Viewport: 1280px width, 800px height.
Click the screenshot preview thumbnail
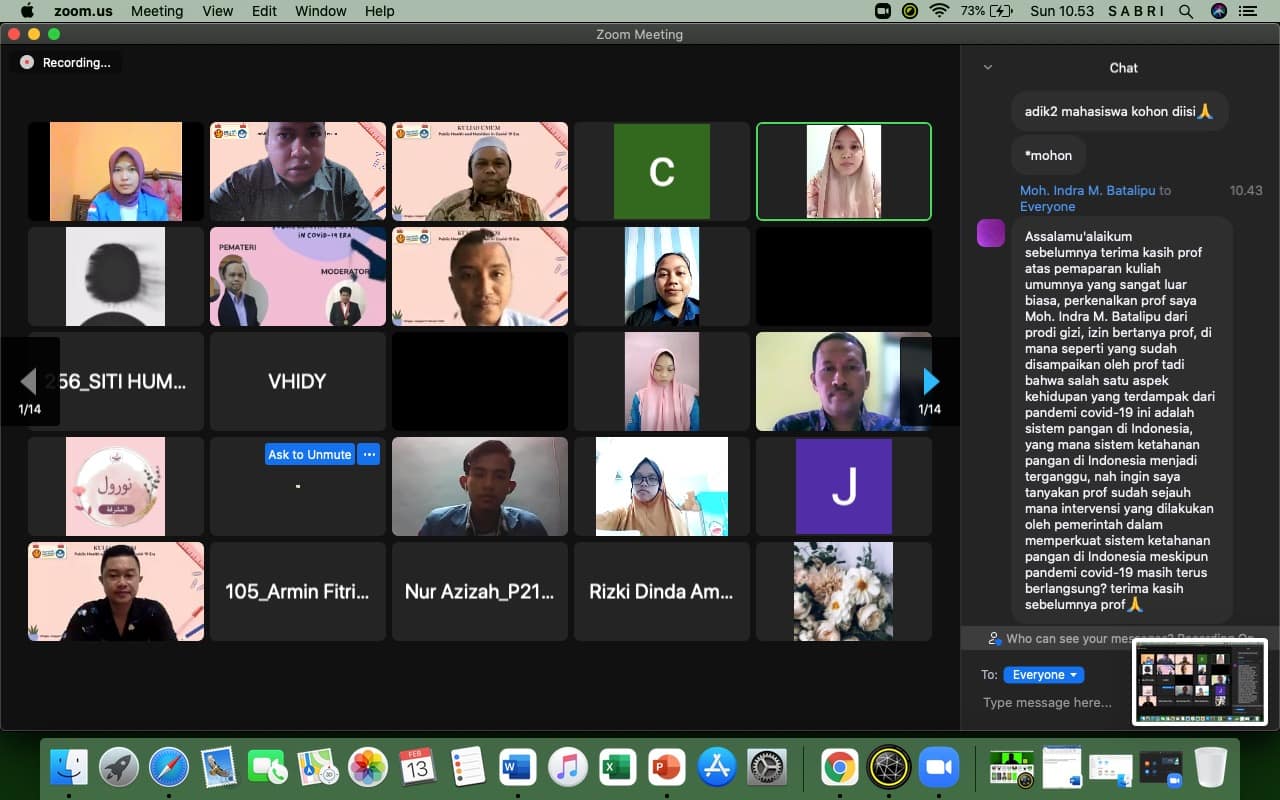point(1201,682)
